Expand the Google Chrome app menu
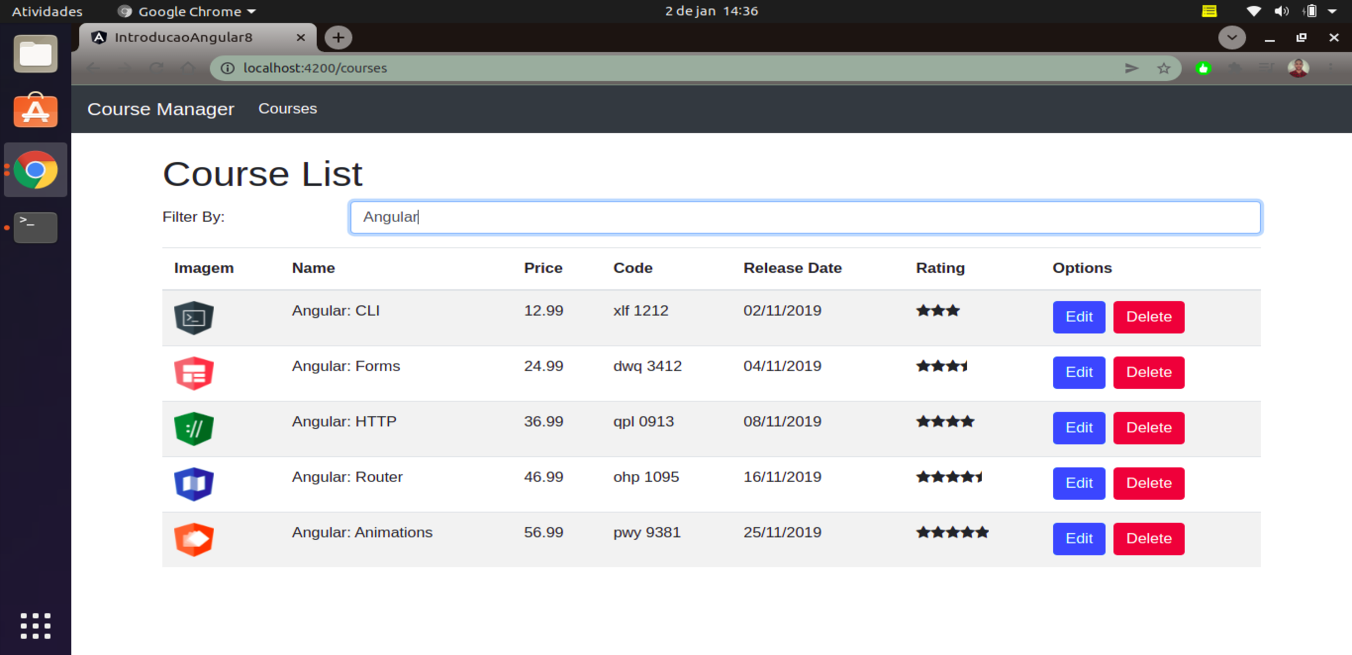Viewport: 1352px width, 655px height. [x=186, y=11]
